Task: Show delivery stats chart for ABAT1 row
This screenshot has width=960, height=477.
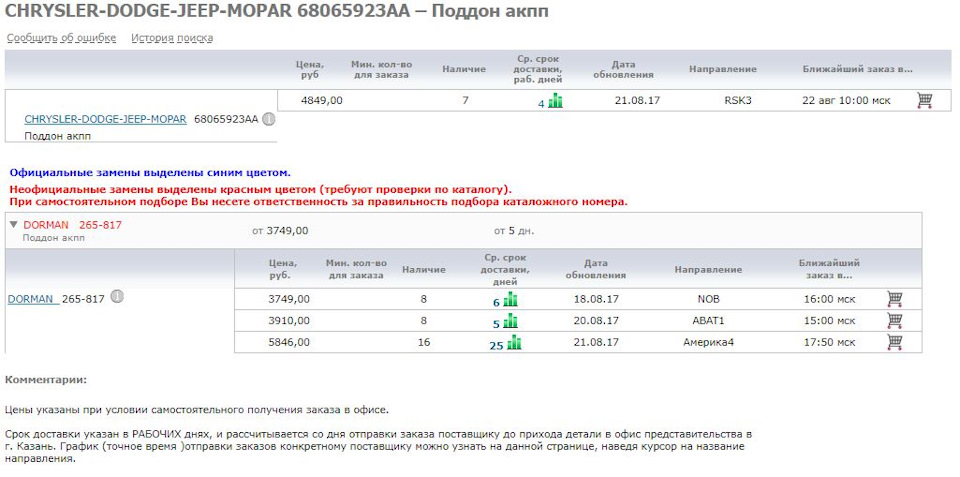Action: pyautogui.click(x=511, y=321)
